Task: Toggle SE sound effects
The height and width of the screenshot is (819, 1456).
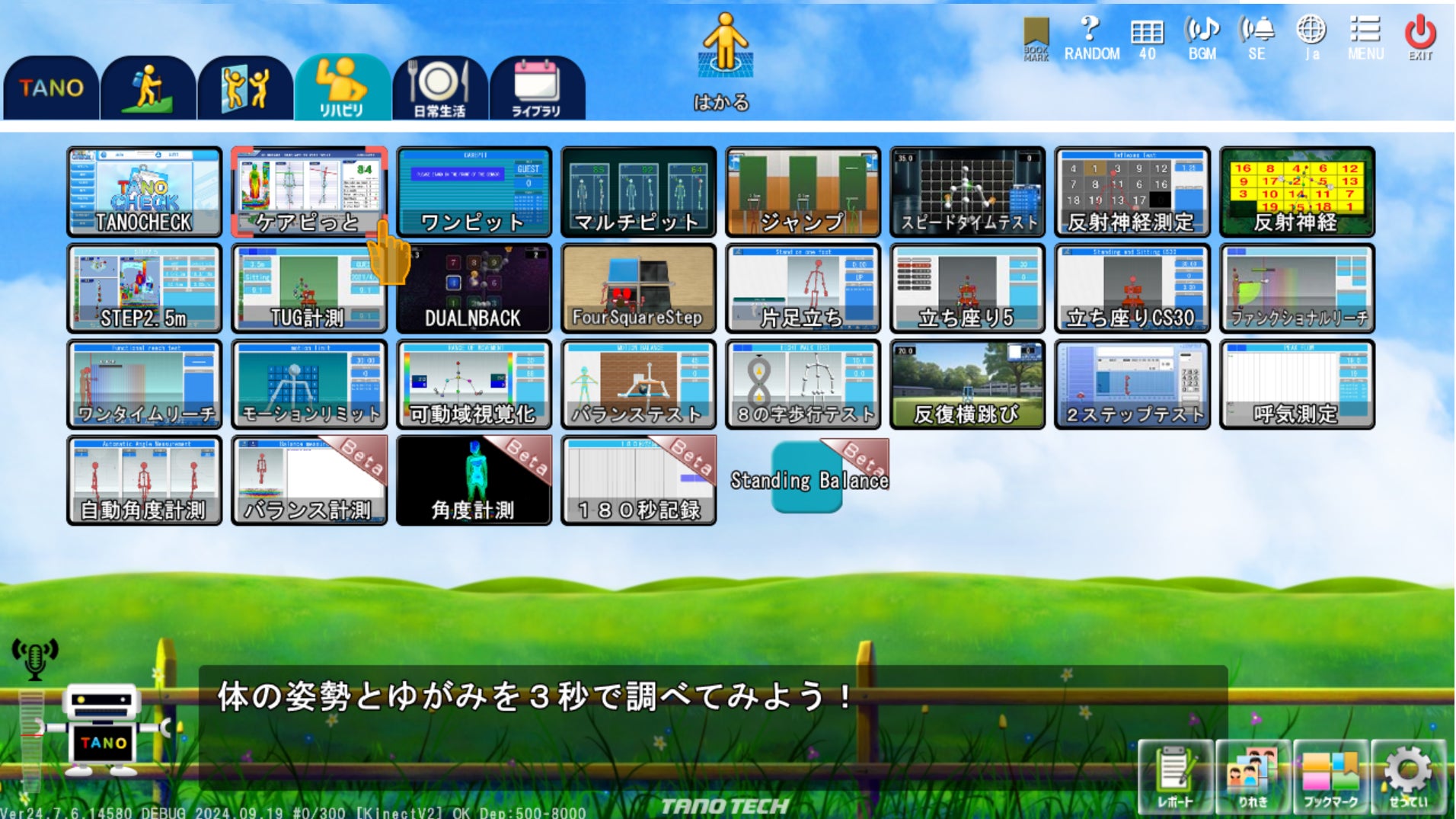Action: click(1256, 38)
